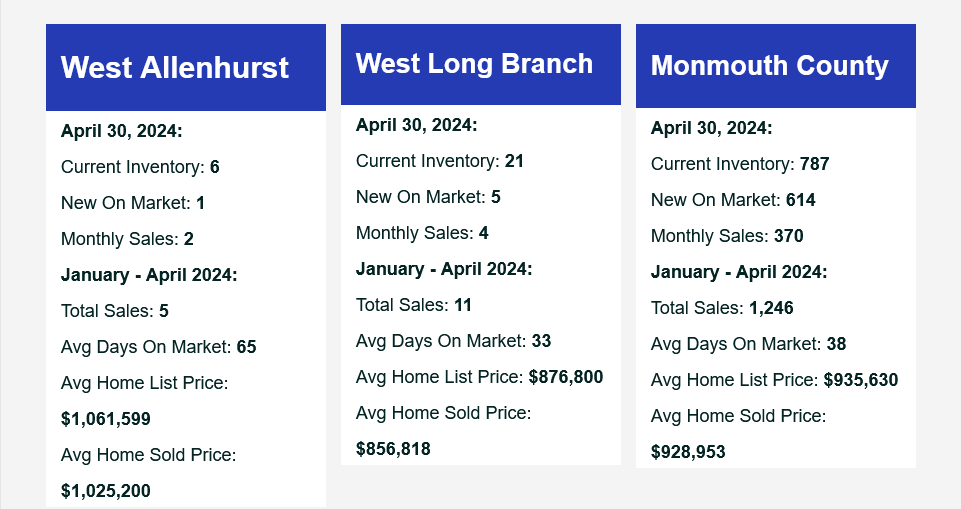Image resolution: width=961 pixels, height=509 pixels.
Task: Click West Long Branch $876,800 list price
Action: pyautogui.click(x=566, y=377)
